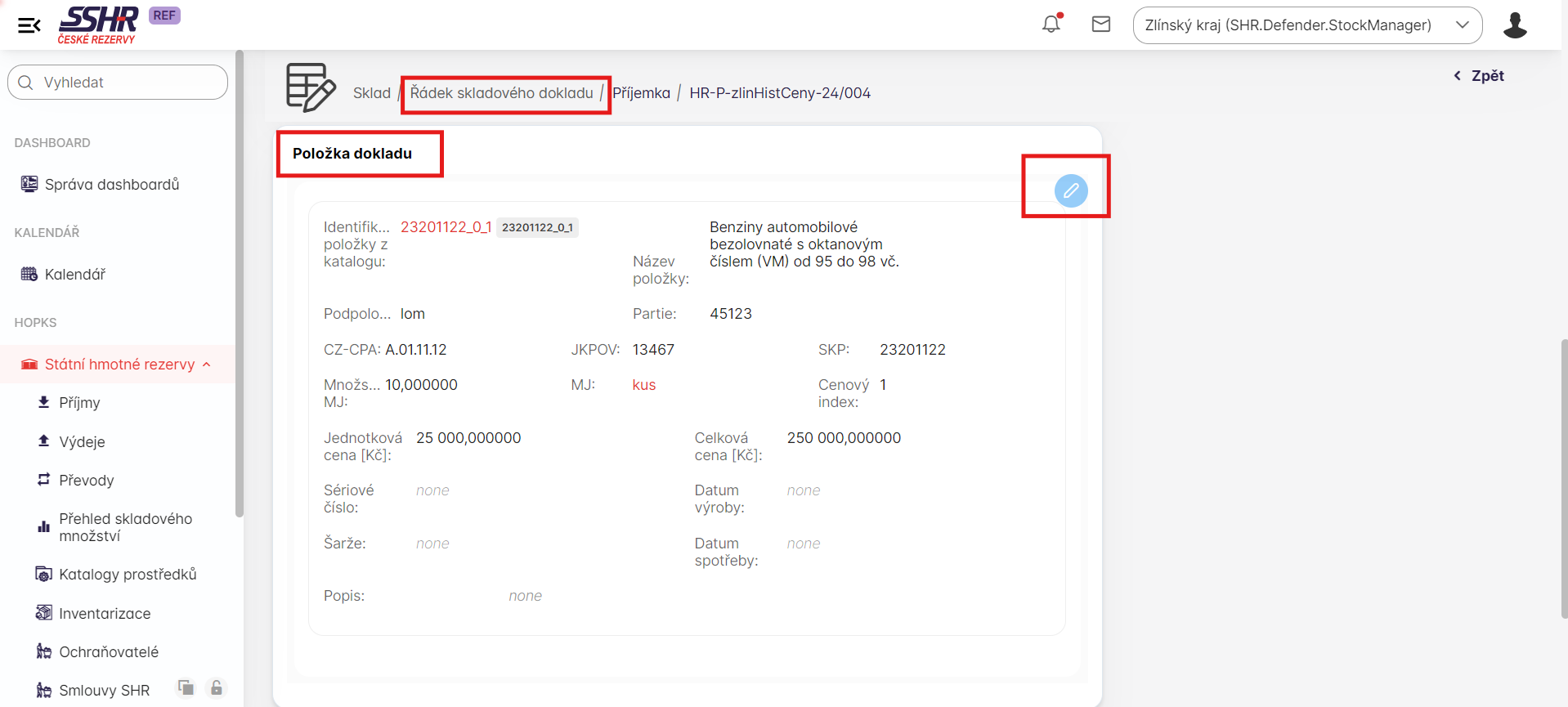Go back using the Zpět button
Screen dimensions: 1568x707
click(1479, 76)
